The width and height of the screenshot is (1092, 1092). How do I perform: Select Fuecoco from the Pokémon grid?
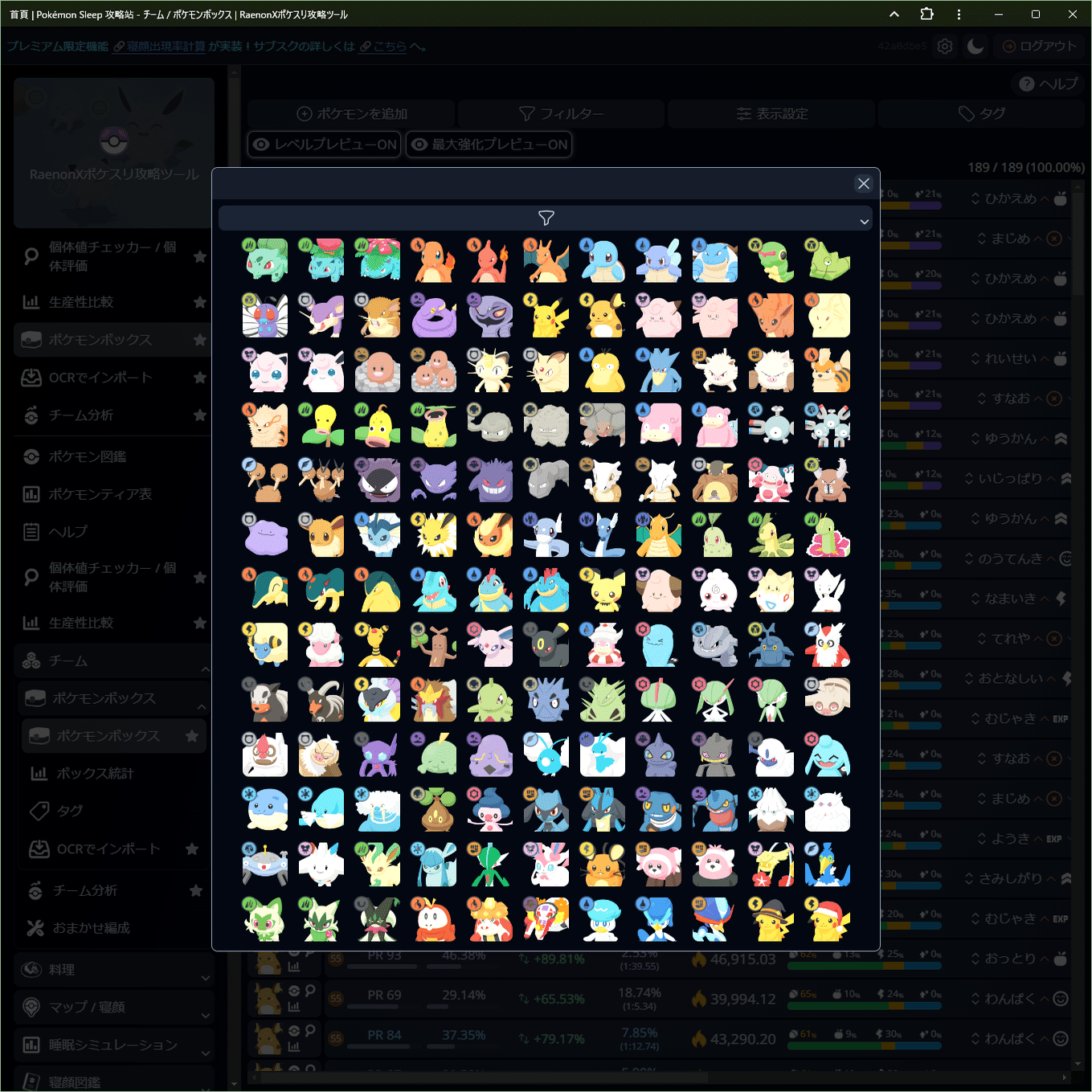(x=434, y=920)
